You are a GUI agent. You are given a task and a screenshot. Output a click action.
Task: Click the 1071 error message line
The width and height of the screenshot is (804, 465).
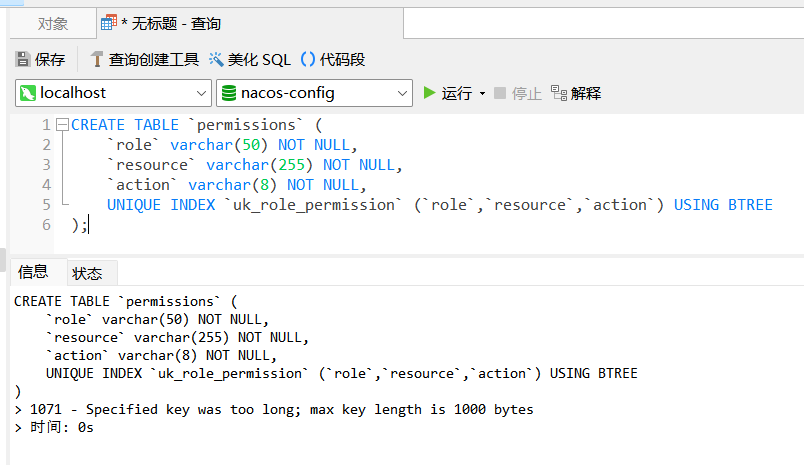[274, 409]
